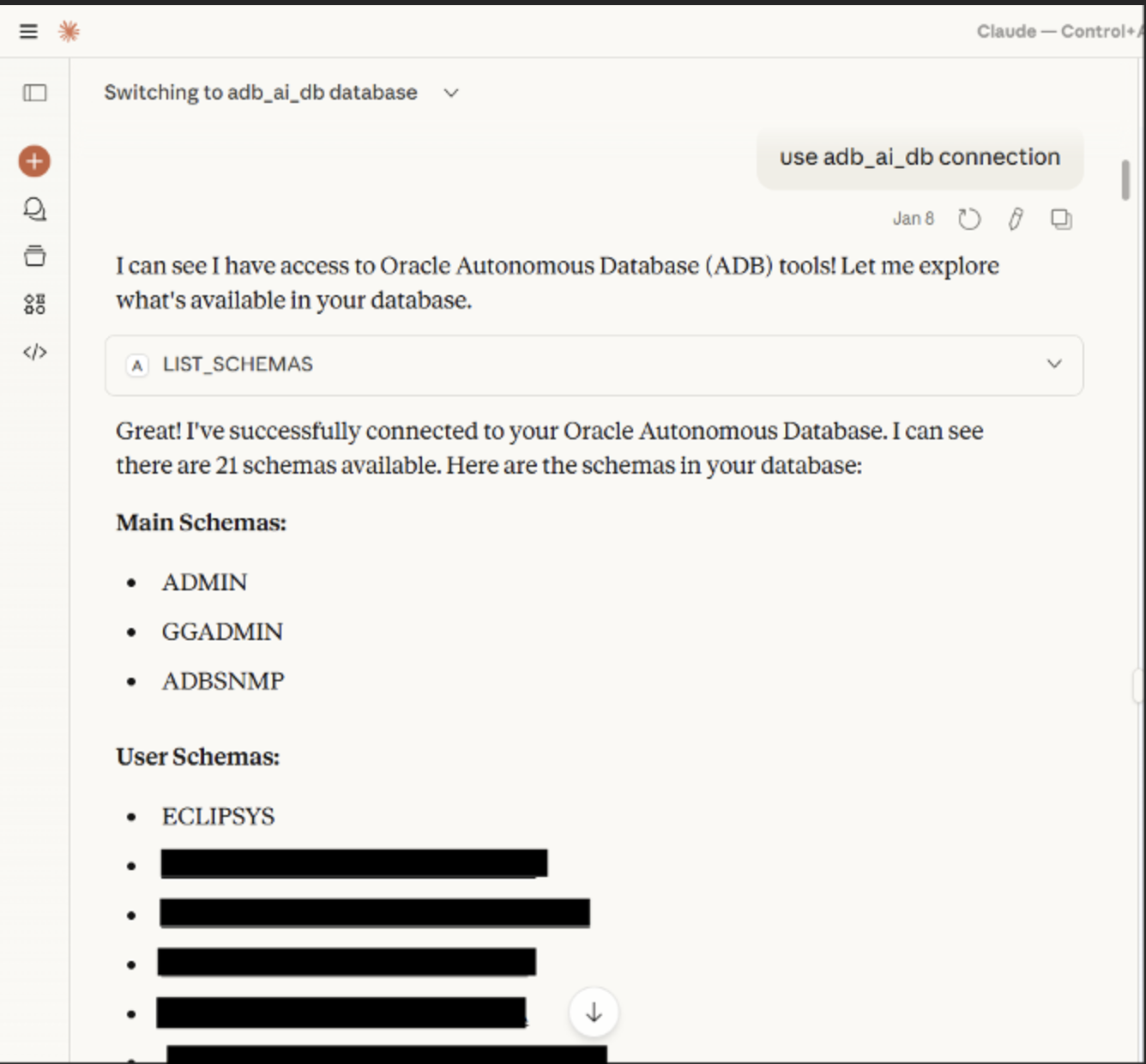1146x1064 pixels.
Task: Click the 'Jan 8' message timestamp
Action: 913,219
